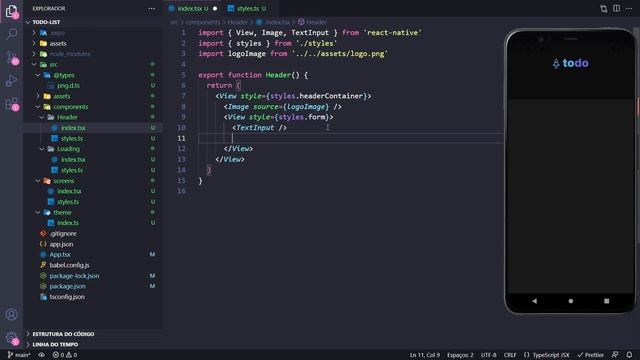Open the Search view in activity bar

(x=11, y=34)
